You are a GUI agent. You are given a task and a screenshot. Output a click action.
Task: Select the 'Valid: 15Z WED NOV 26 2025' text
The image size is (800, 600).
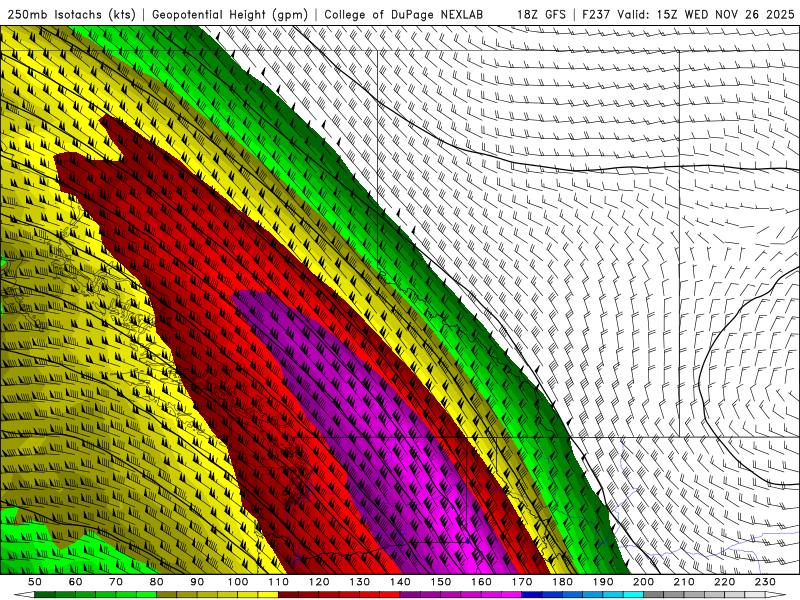click(x=706, y=15)
